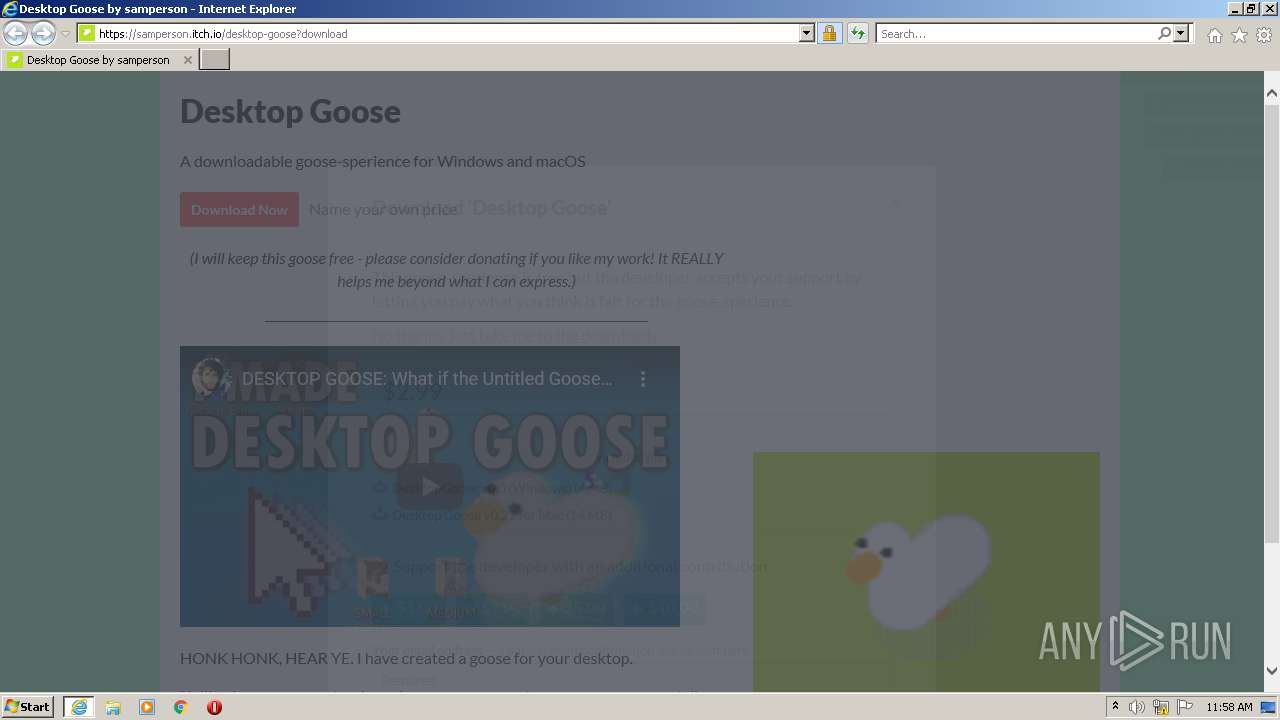
Task: Focus the IE search box
Action: [x=1016, y=33]
